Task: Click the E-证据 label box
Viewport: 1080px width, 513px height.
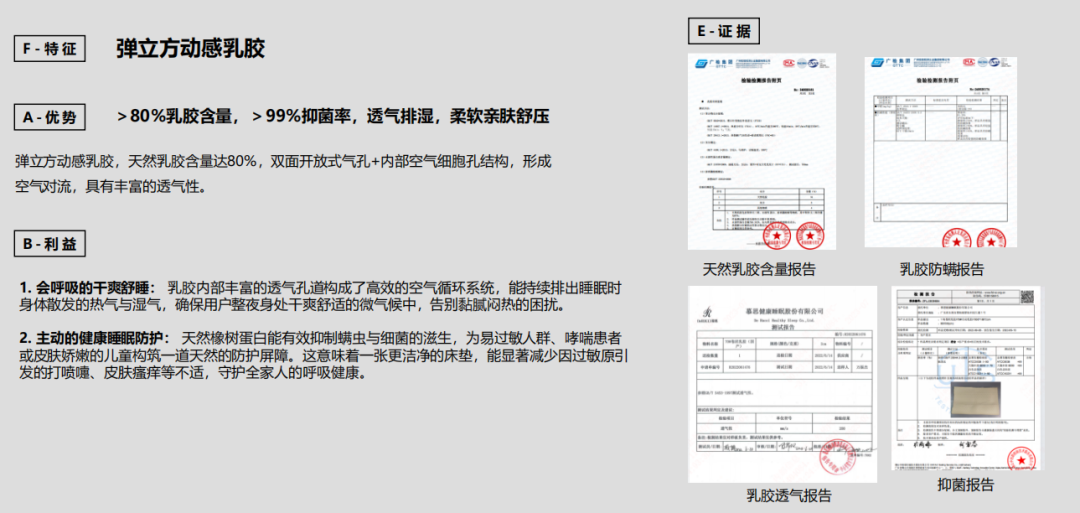Action: pyautogui.click(x=724, y=31)
